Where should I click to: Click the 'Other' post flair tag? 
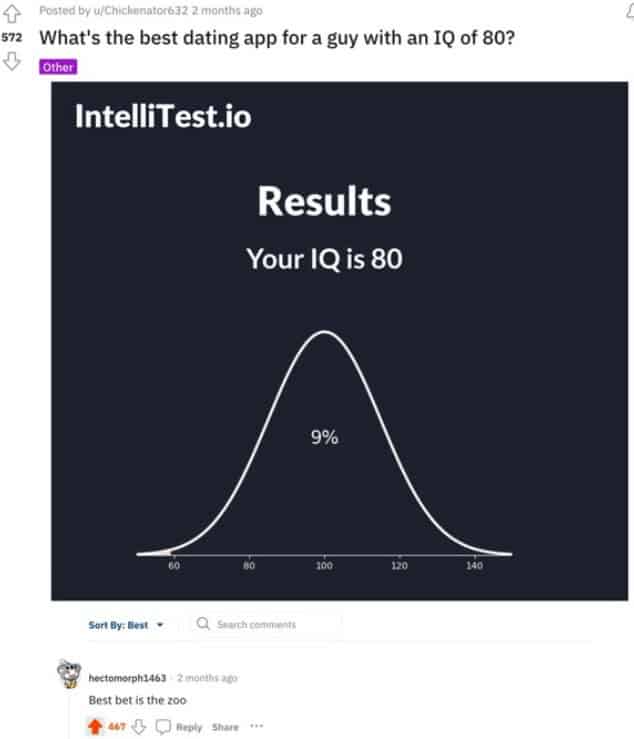[58, 67]
